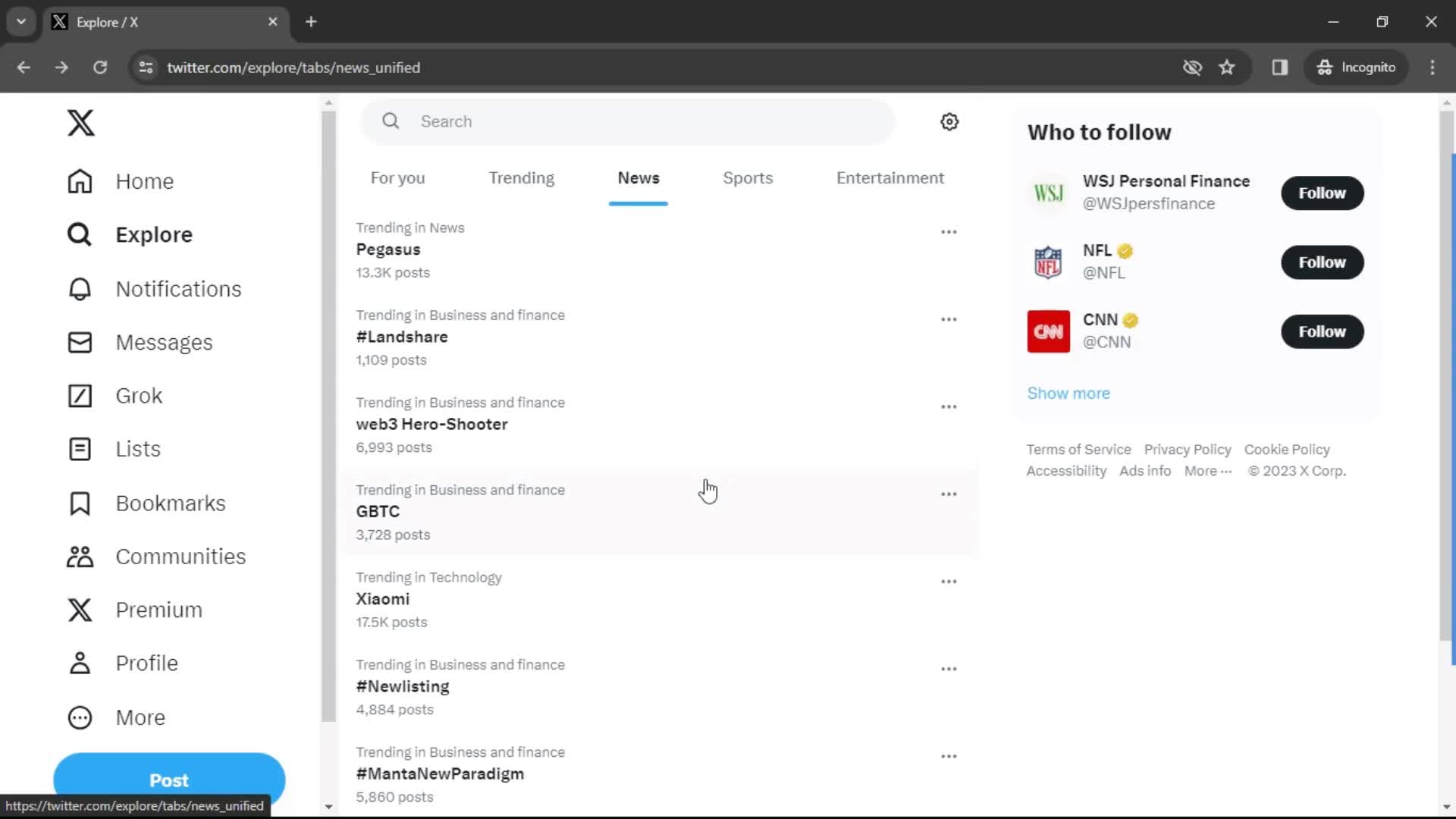Open the @WSJpersfinance handle

click(1148, 204)
